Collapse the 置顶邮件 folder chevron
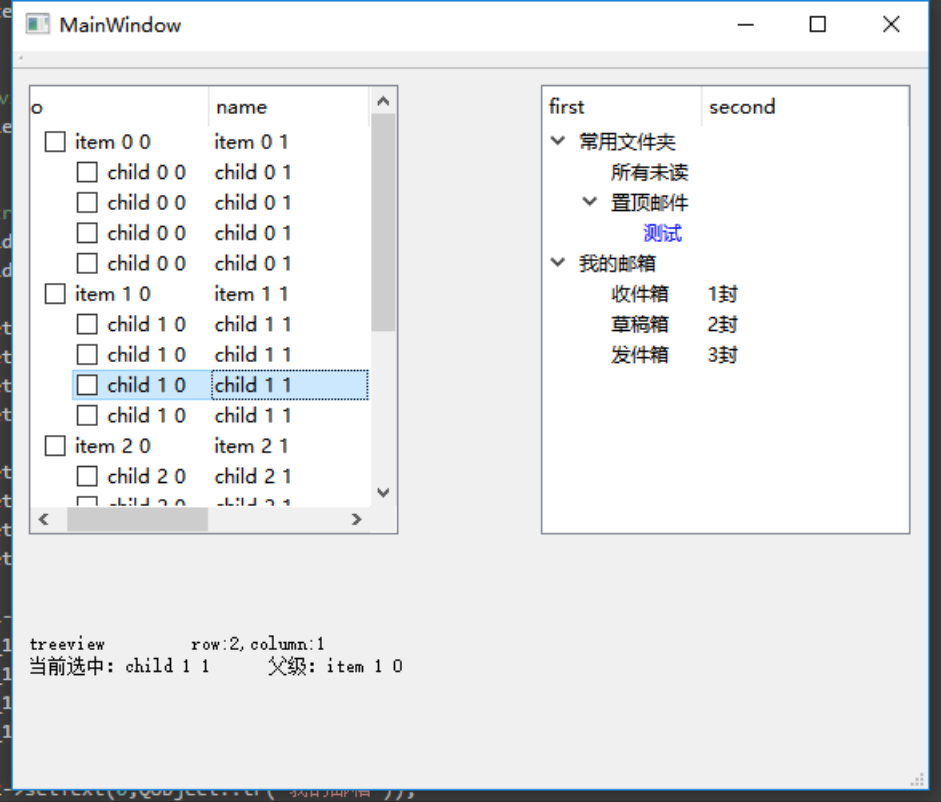Screen dimensions: 941x802 590,203
